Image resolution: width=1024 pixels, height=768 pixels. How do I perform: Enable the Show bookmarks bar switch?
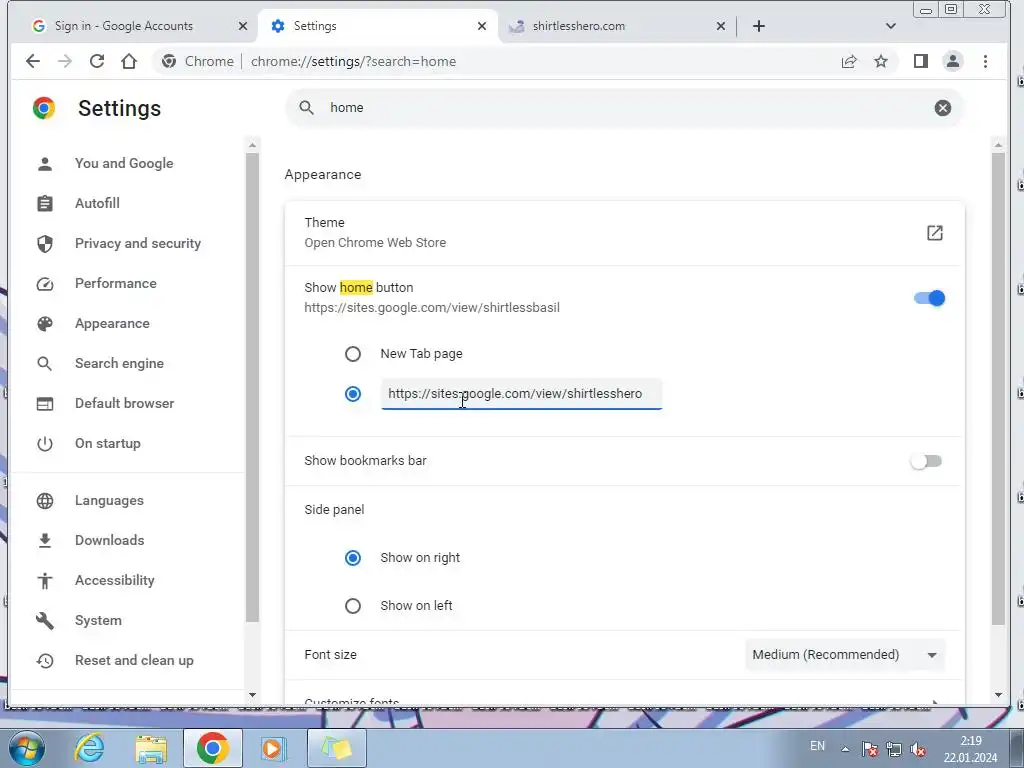927,461
